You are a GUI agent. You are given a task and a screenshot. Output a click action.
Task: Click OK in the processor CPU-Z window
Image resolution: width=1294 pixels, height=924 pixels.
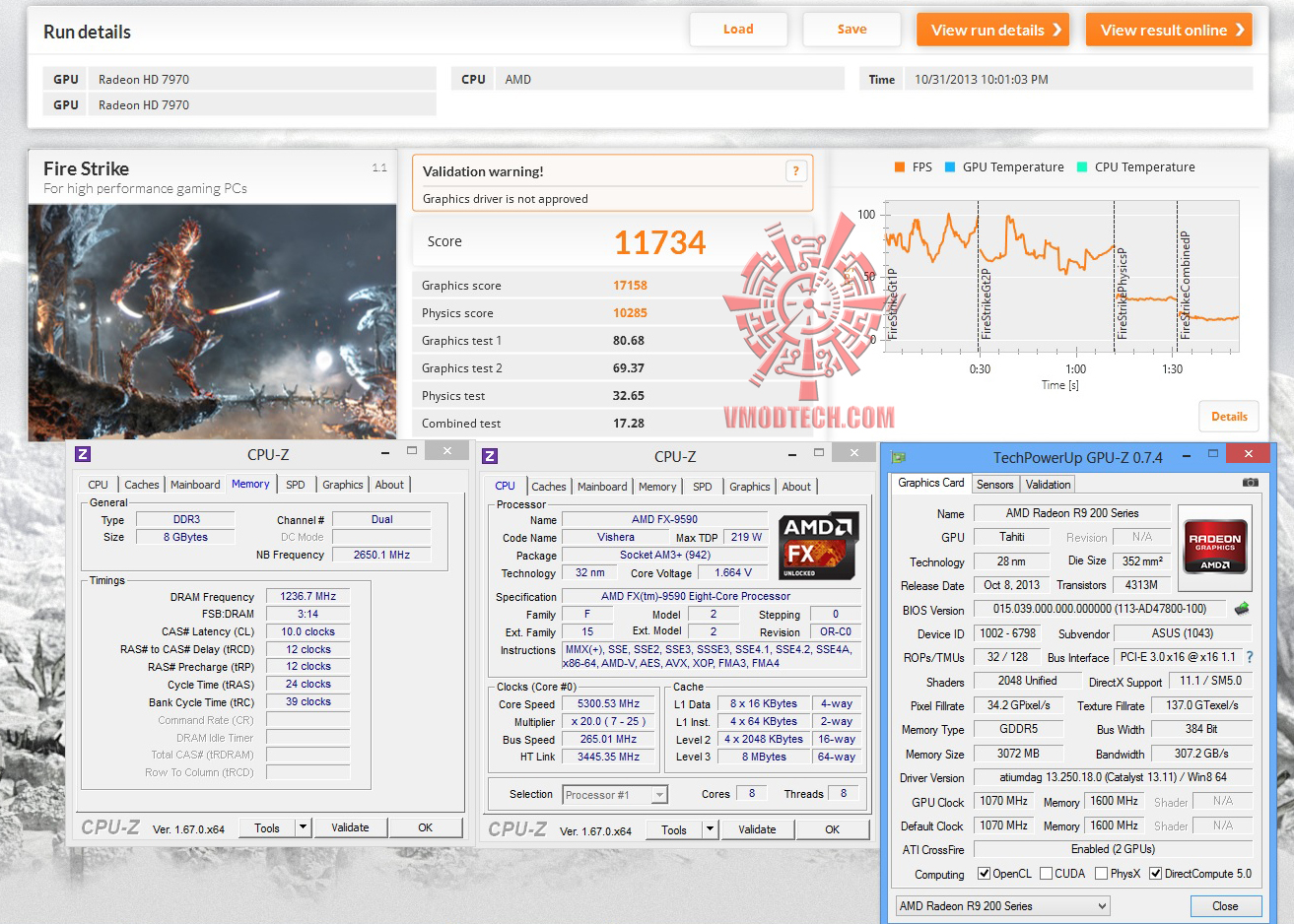833,829
